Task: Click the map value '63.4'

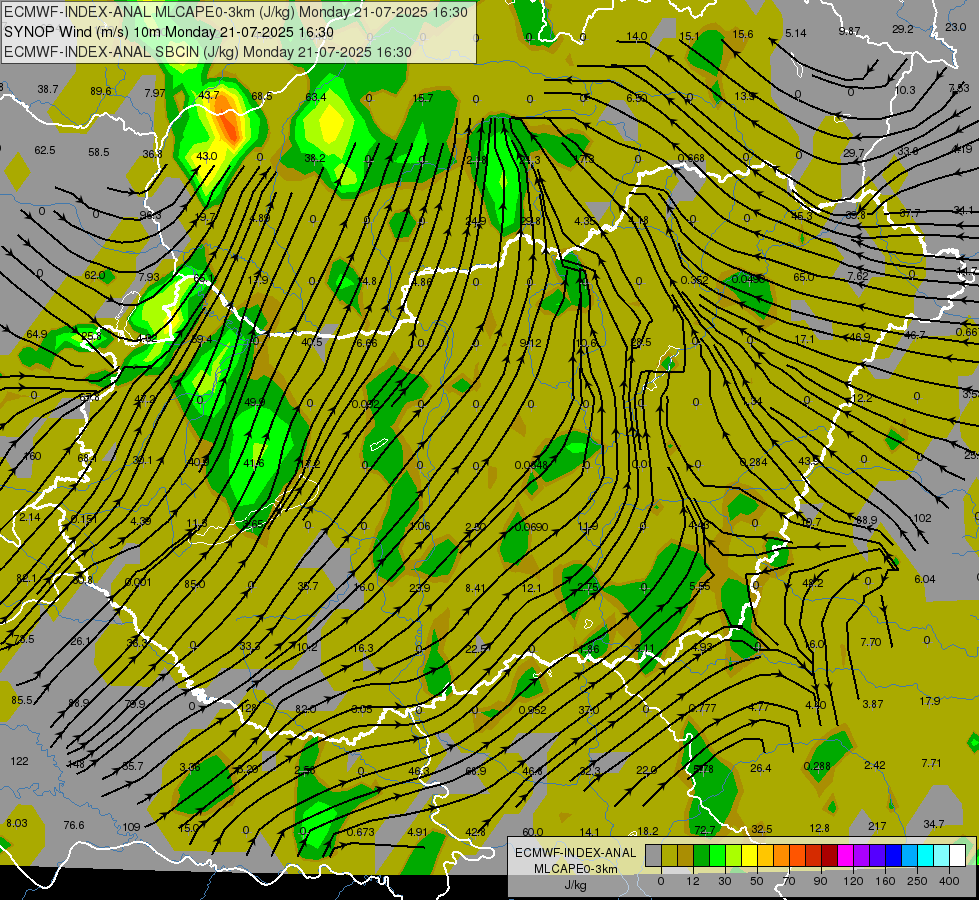Action: [316, 97]
